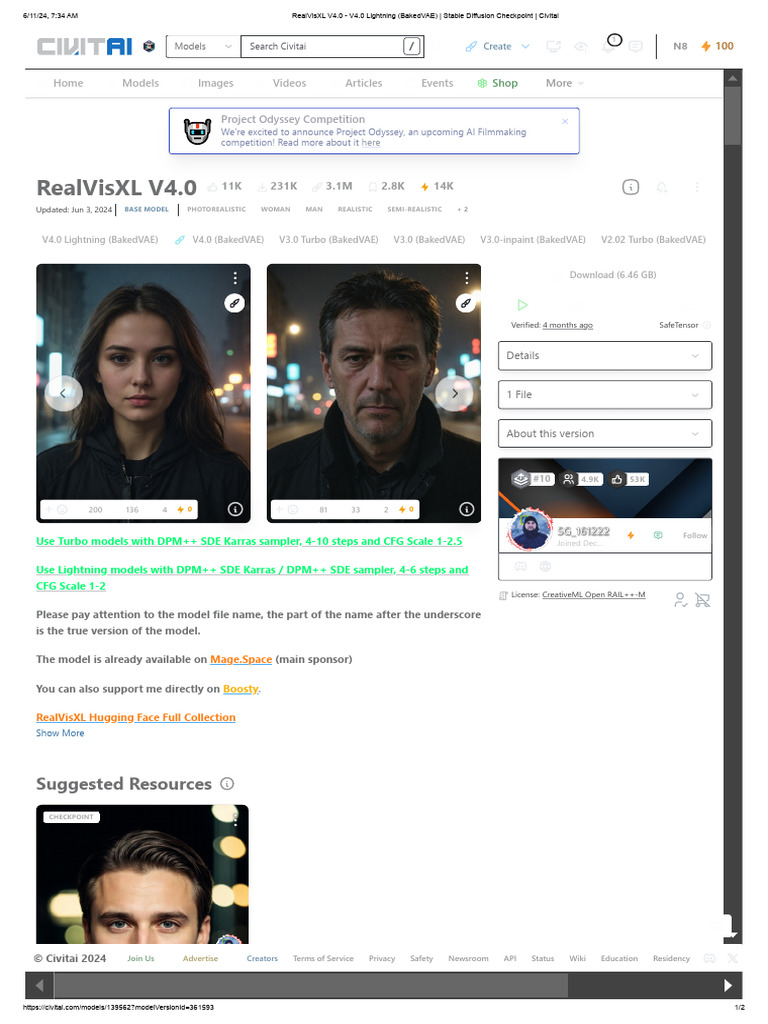Show info for the man image

(x=466, y=509)
